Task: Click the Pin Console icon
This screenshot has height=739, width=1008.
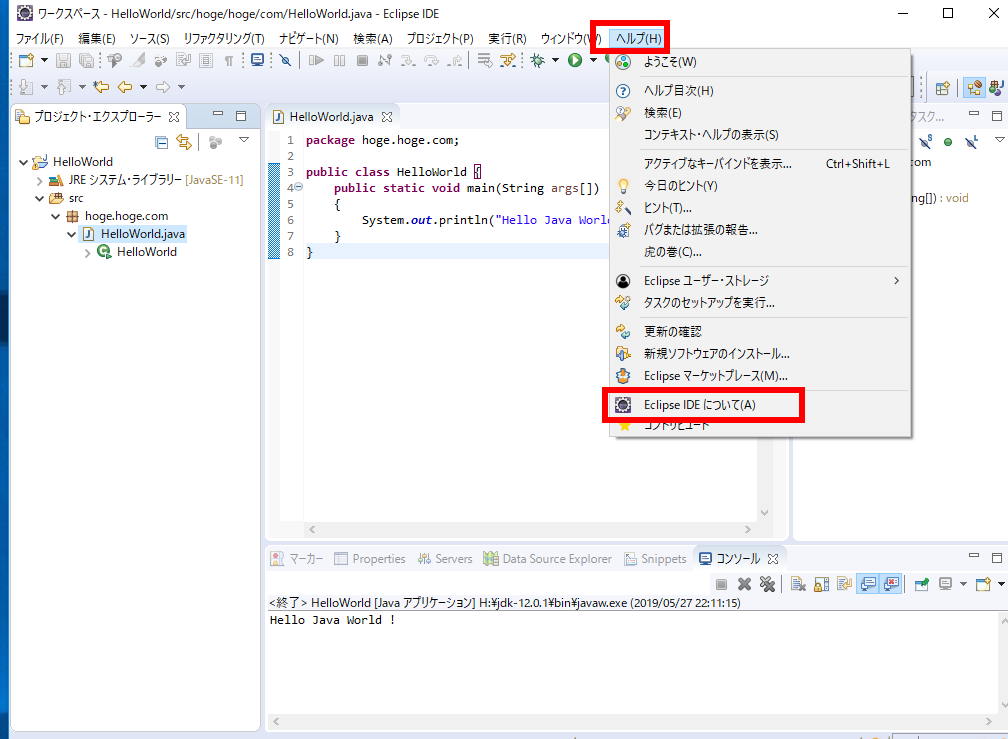Action: 922,584
